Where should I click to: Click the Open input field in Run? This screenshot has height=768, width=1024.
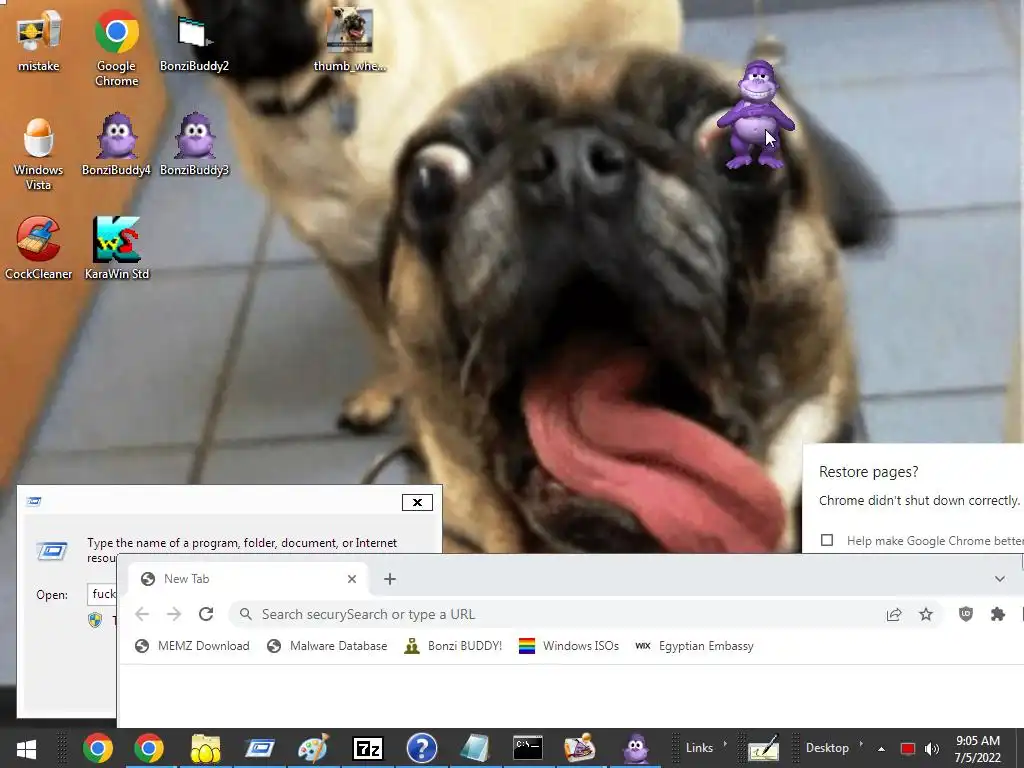point(103,594)
